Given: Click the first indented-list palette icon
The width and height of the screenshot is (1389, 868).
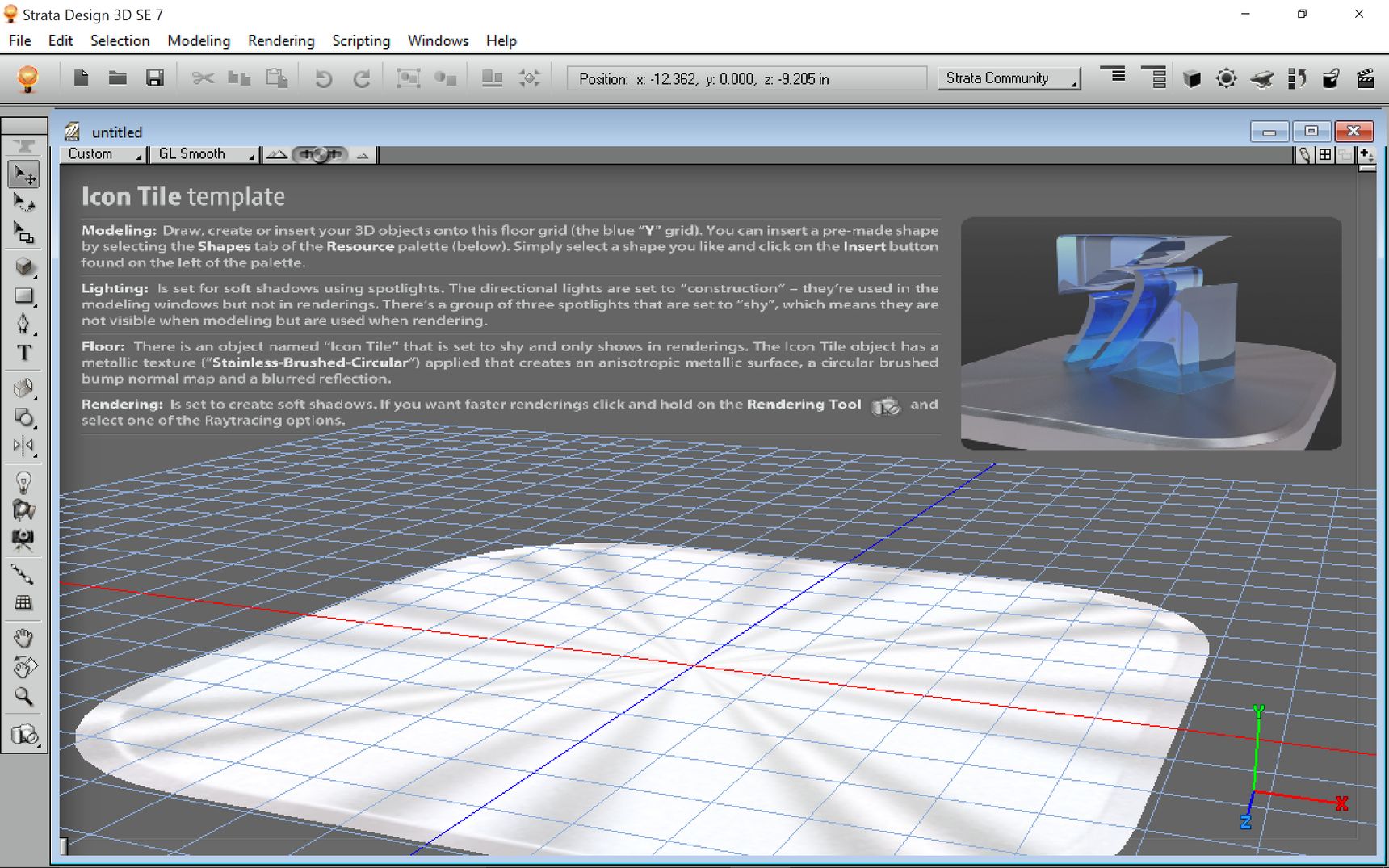Looking at the screenshot, I should 1113,76.
